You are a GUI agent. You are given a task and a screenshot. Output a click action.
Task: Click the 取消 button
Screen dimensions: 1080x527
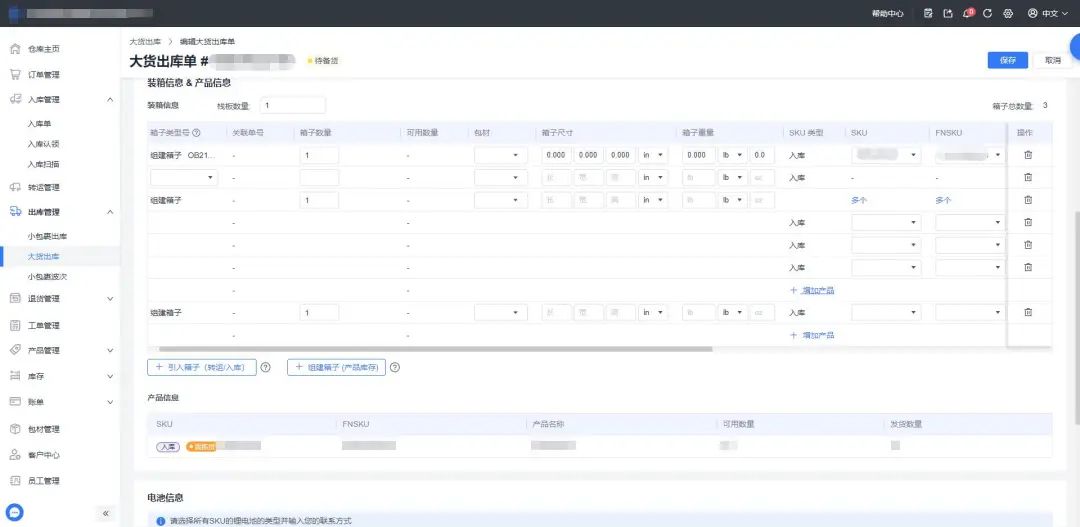coord(1052,60)
